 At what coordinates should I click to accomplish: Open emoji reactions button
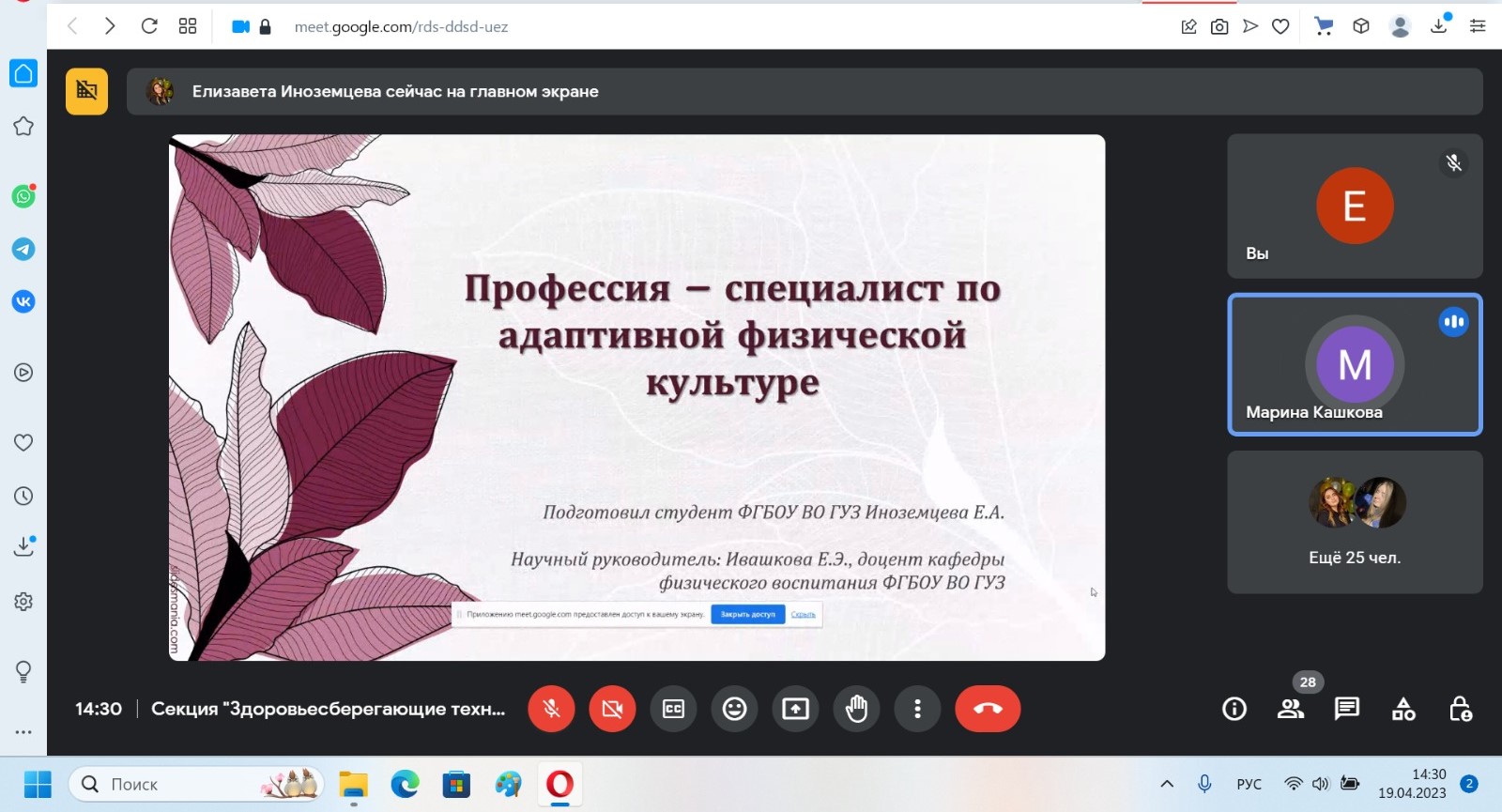[734, 709]
